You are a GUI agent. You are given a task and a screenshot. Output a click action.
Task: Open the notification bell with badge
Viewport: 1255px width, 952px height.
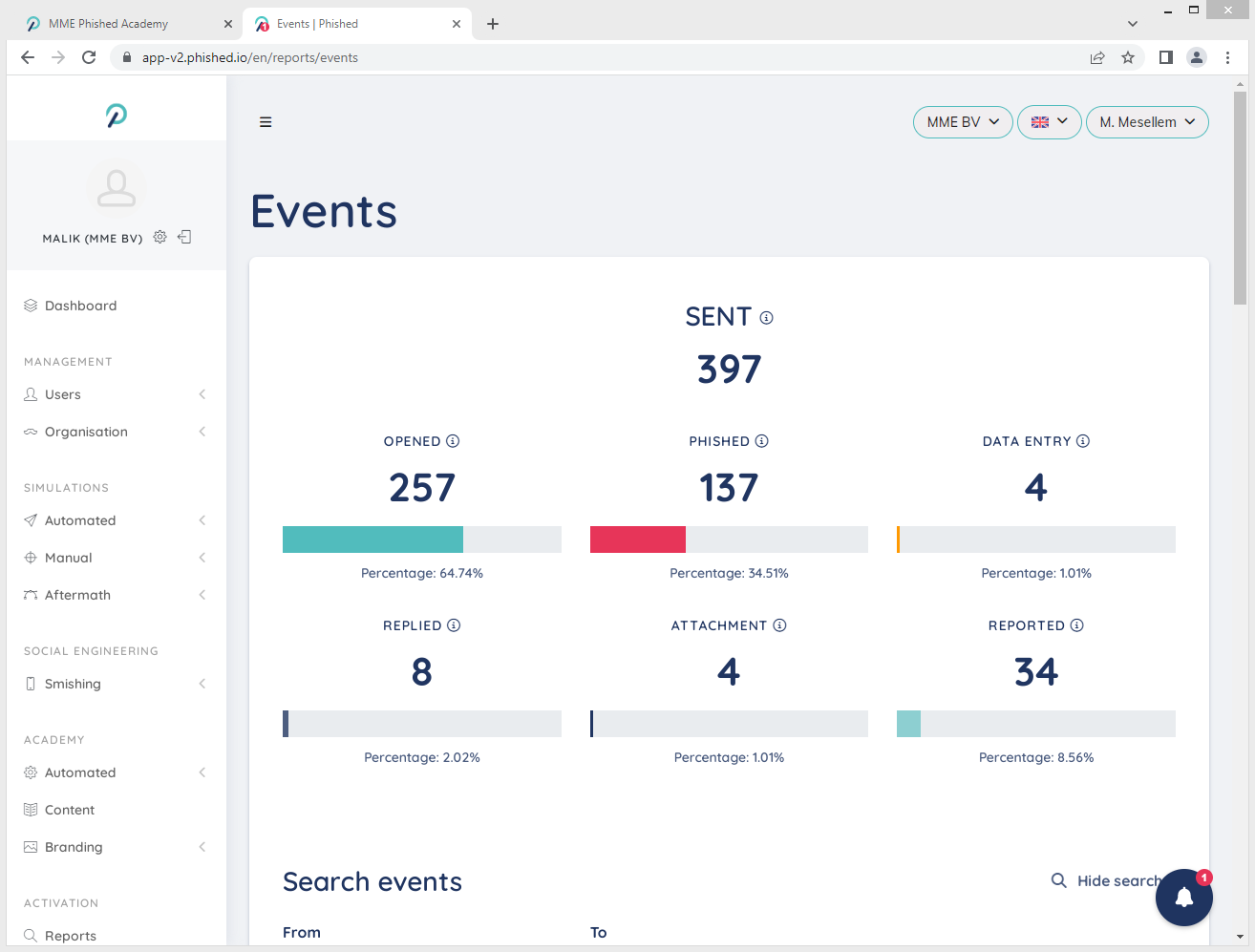point(1183,897)
